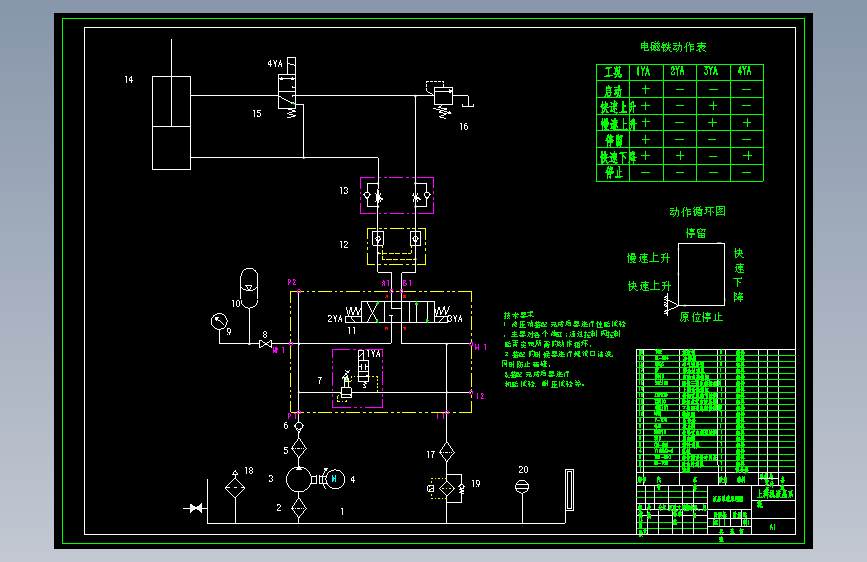Select check valve symbol 6 above filter
The width and height of the screenshot is (867, 562).
coord(299,426)
